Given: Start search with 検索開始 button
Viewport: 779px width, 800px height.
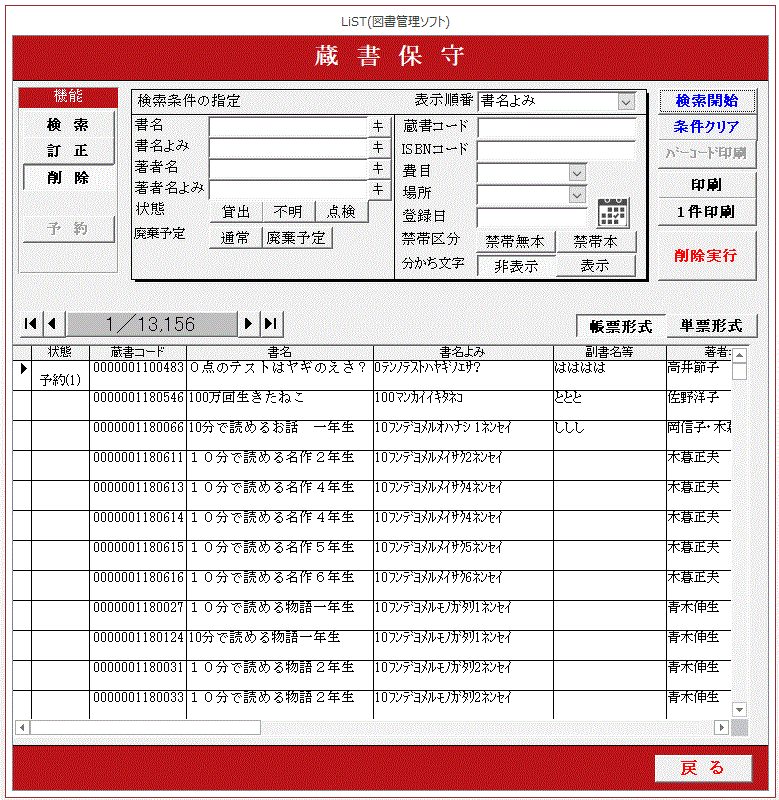Looking at the screenshot, I should pyautogui.click(x=707, y=101).
